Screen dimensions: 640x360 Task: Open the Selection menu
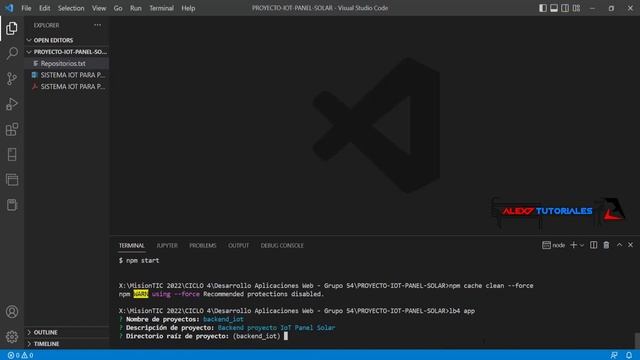point(71,8)
